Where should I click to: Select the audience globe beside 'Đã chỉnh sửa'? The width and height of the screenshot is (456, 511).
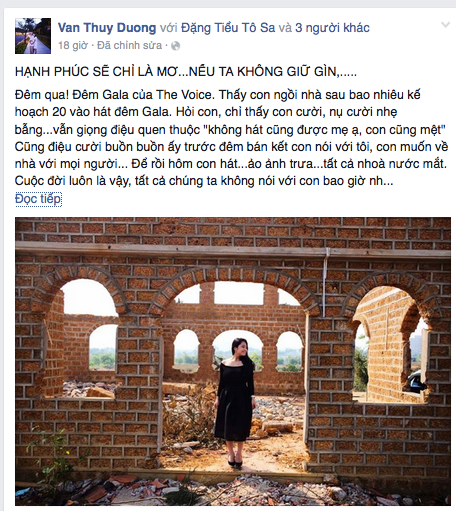(x=175, y=46)
